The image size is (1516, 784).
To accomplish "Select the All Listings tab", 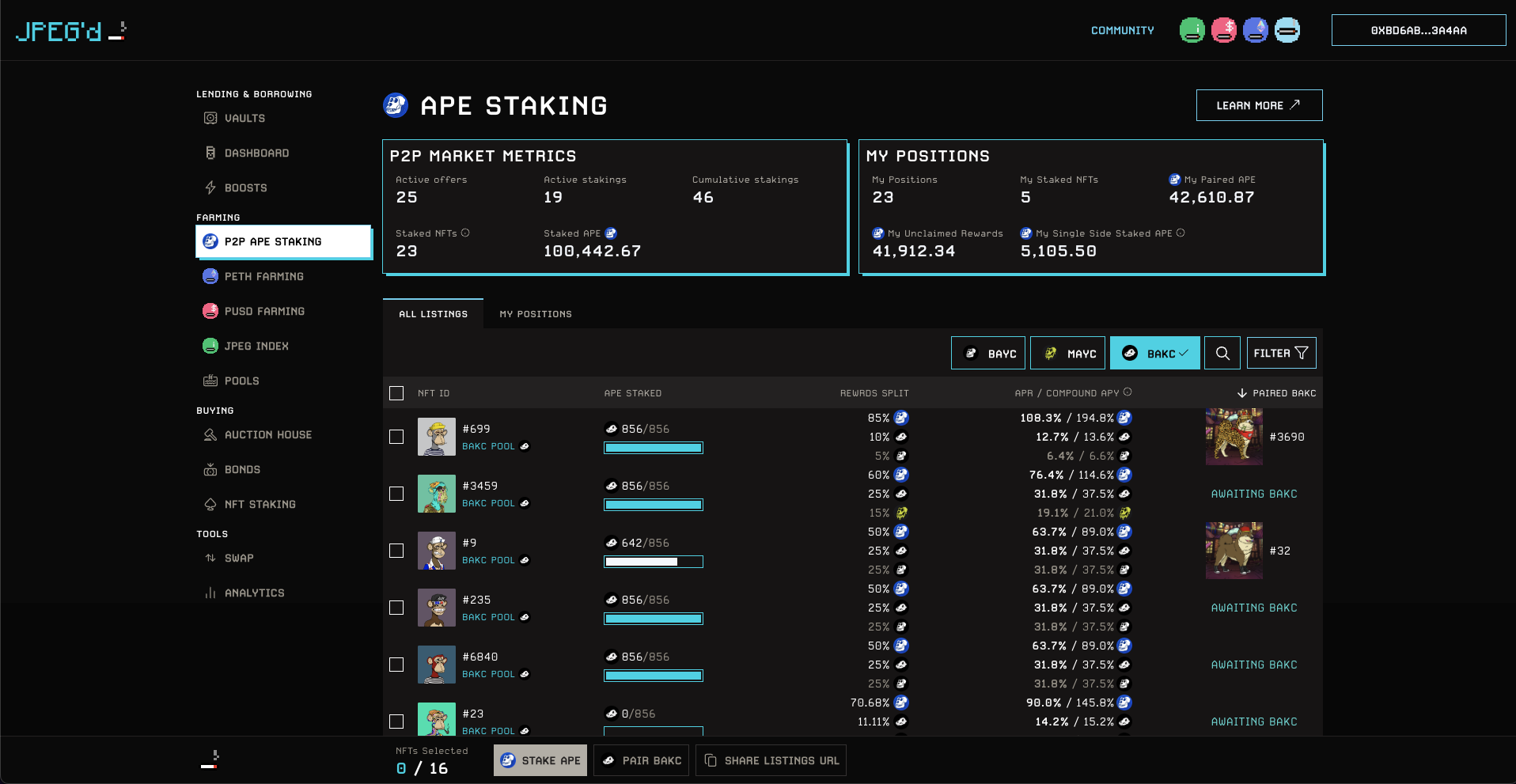I will tap(433, 314).
